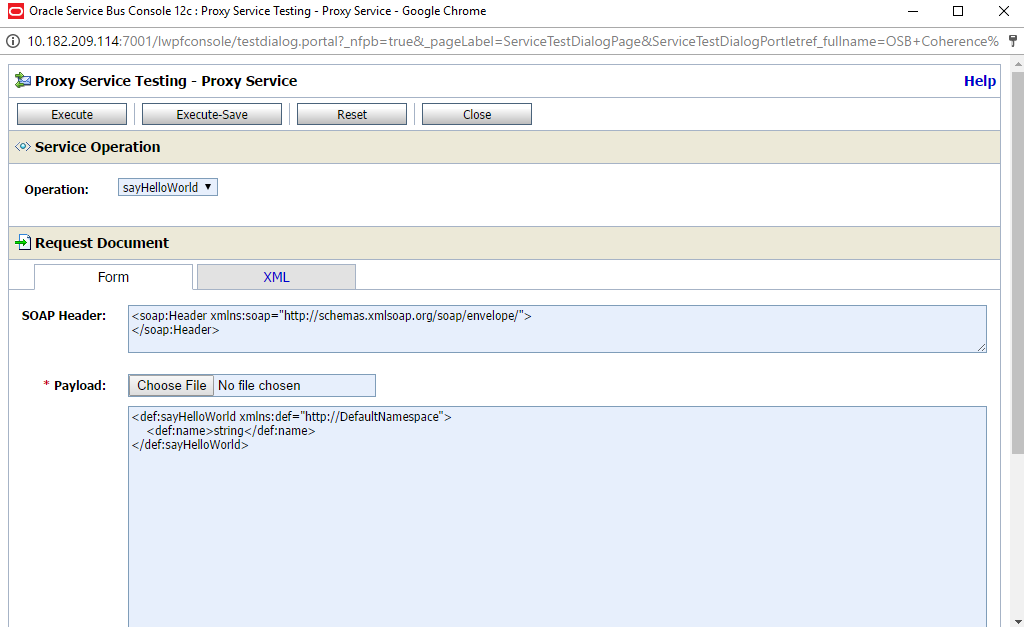Open the Help link
The image size is (1024, 627).
point(980,81)
